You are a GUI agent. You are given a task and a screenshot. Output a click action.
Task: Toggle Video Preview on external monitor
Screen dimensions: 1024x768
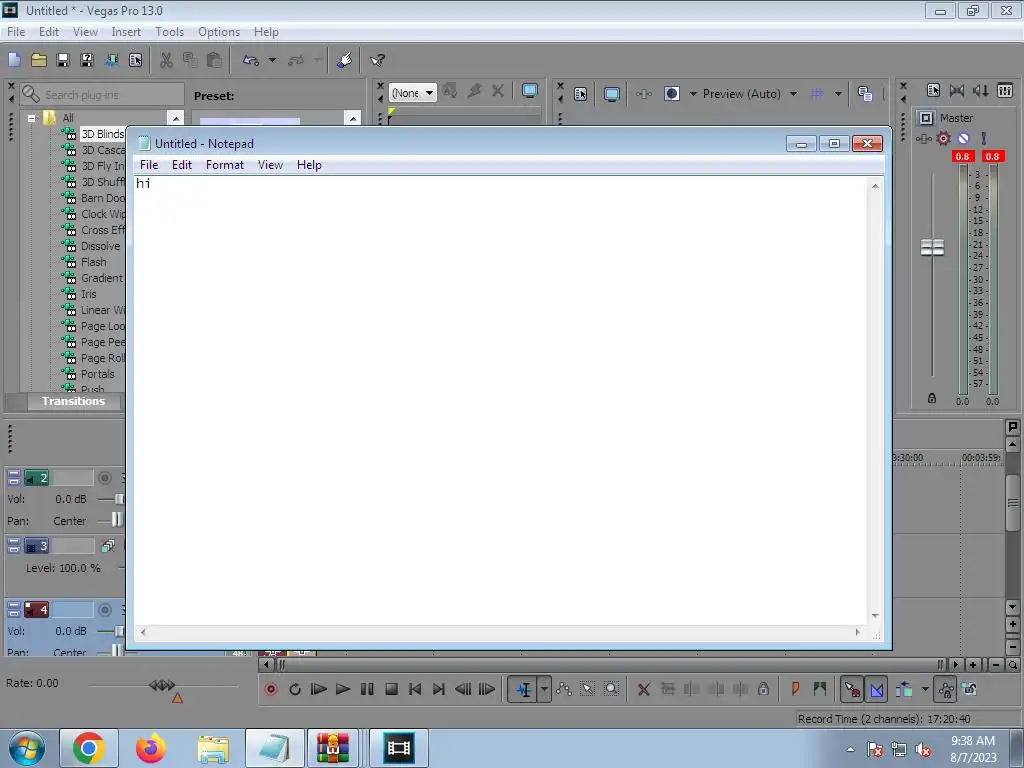(612, 94)
